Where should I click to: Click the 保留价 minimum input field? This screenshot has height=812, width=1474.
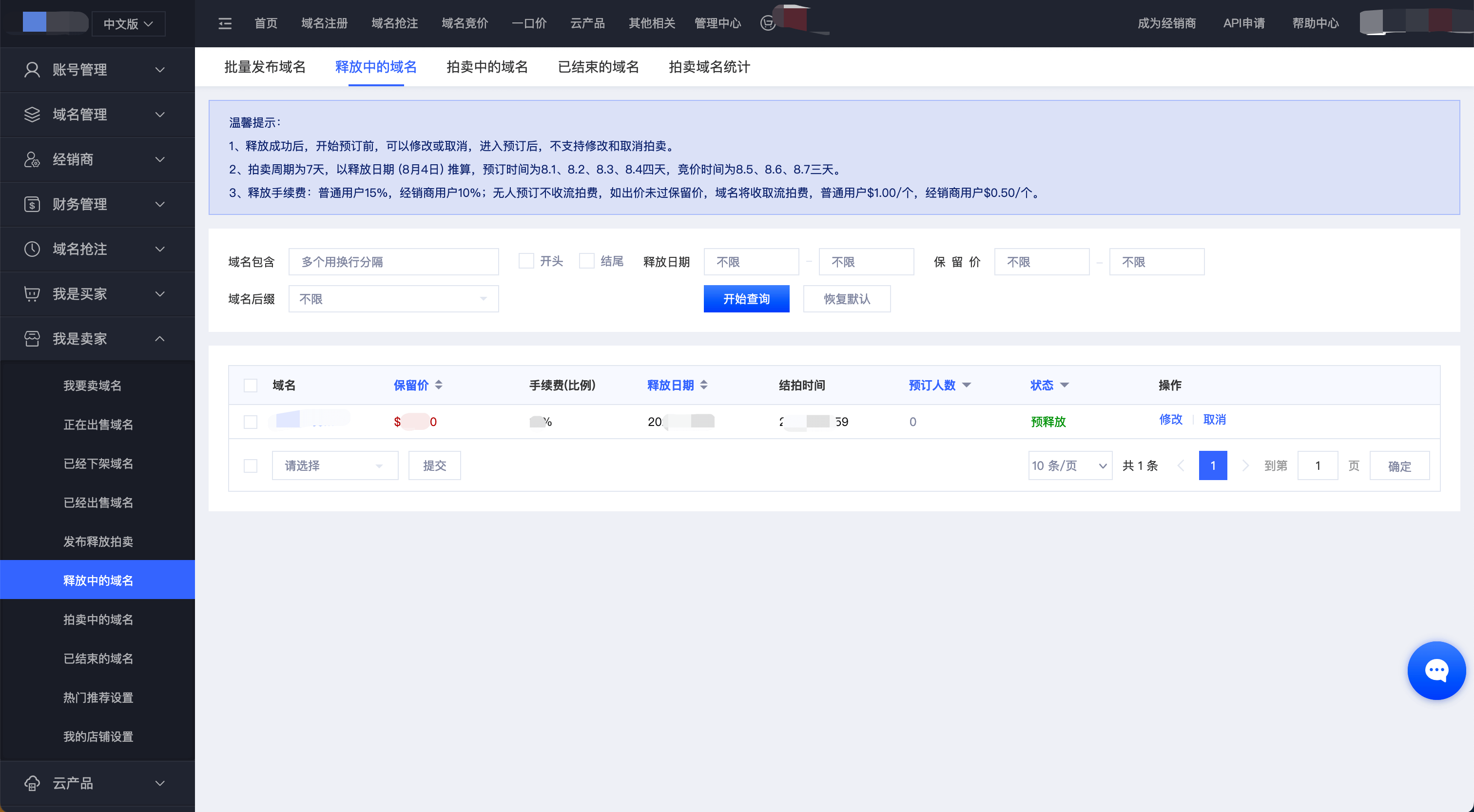tap(1042, 262)
